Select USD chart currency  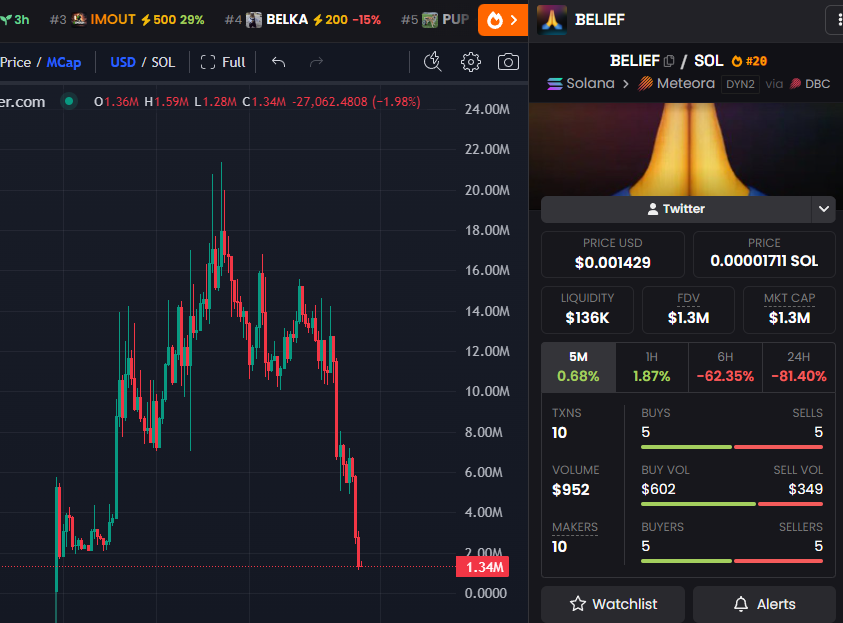123,62
